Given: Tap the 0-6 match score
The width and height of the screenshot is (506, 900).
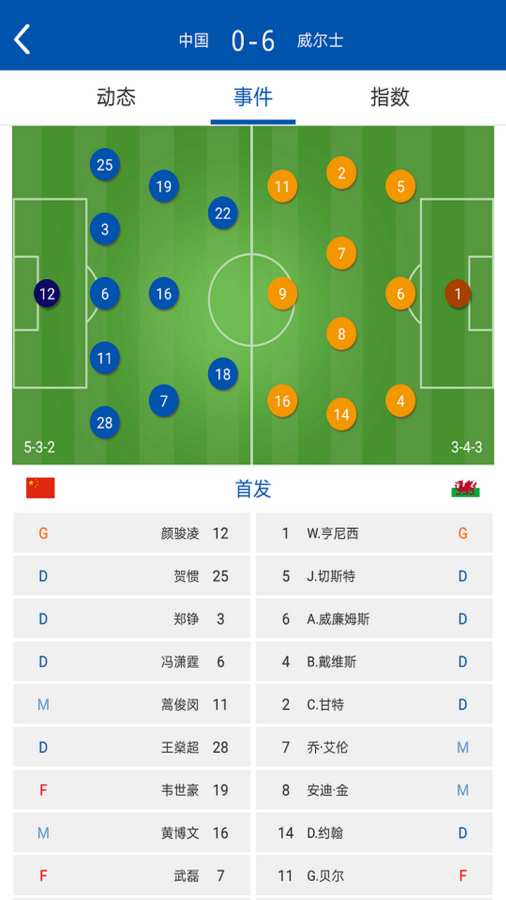Looking at the screenshot, I should [253, 41].
